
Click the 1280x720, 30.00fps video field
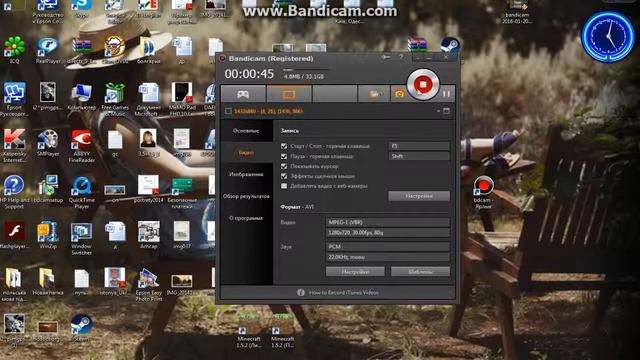click(388, 233)
